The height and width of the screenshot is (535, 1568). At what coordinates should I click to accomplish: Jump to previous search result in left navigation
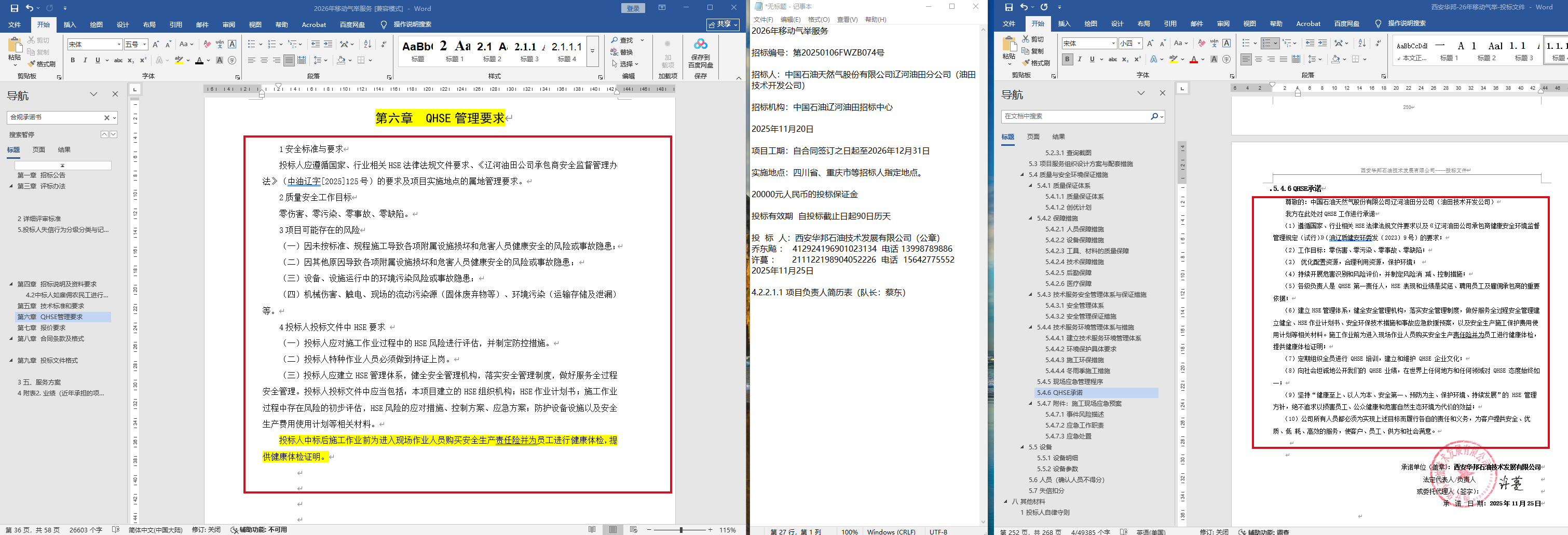(104, 134)
